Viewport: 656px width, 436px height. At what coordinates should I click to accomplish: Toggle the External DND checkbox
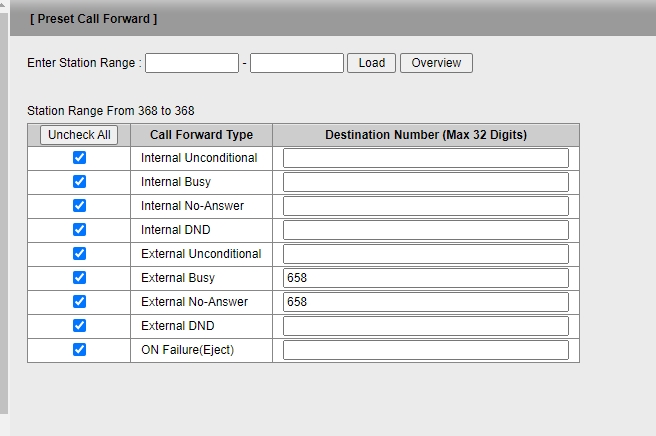79,326
